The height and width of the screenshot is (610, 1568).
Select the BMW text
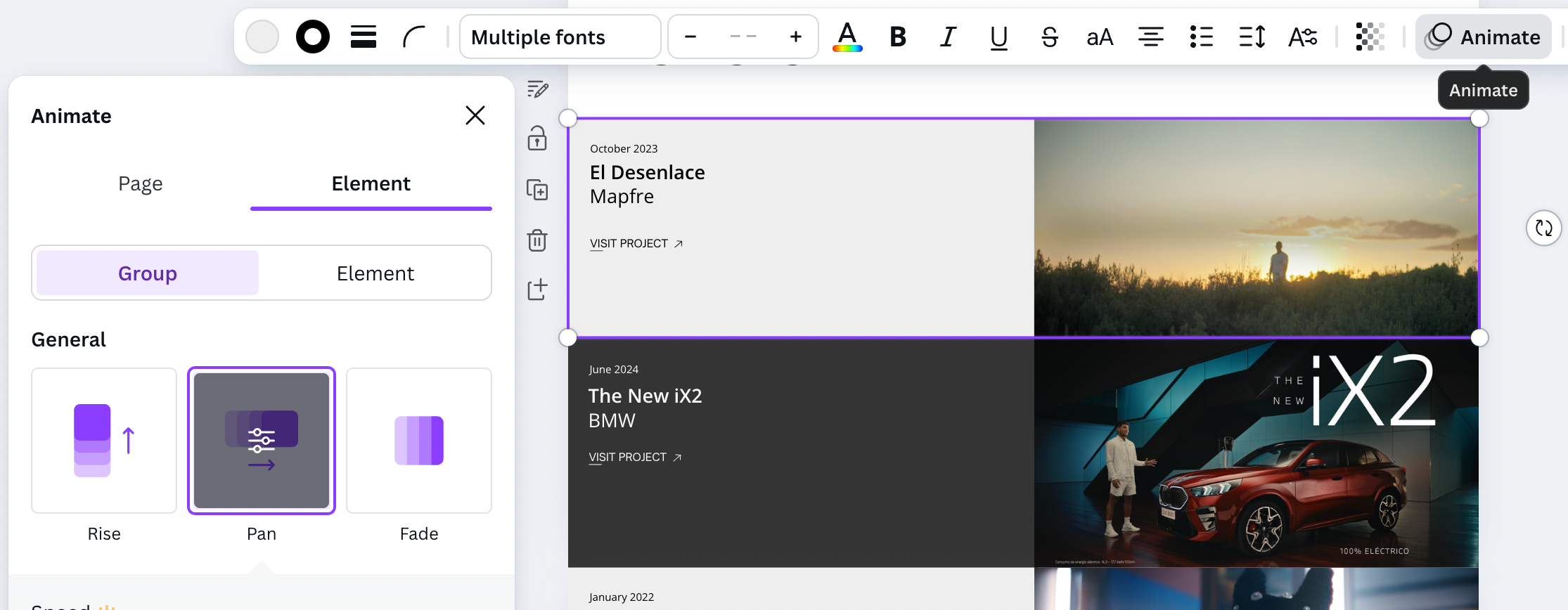[612, 421]
